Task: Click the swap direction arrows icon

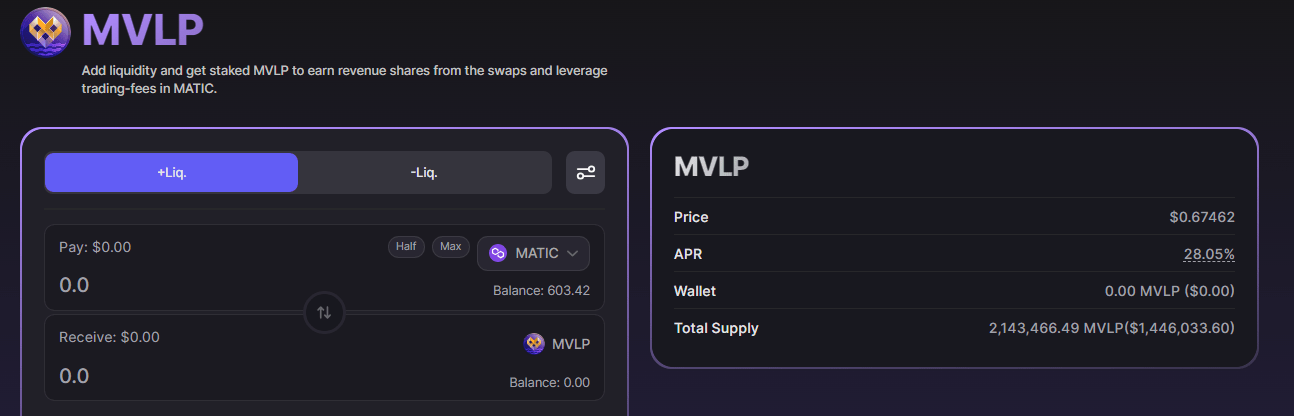Action: pyautogui.click(x=324, y=312)
